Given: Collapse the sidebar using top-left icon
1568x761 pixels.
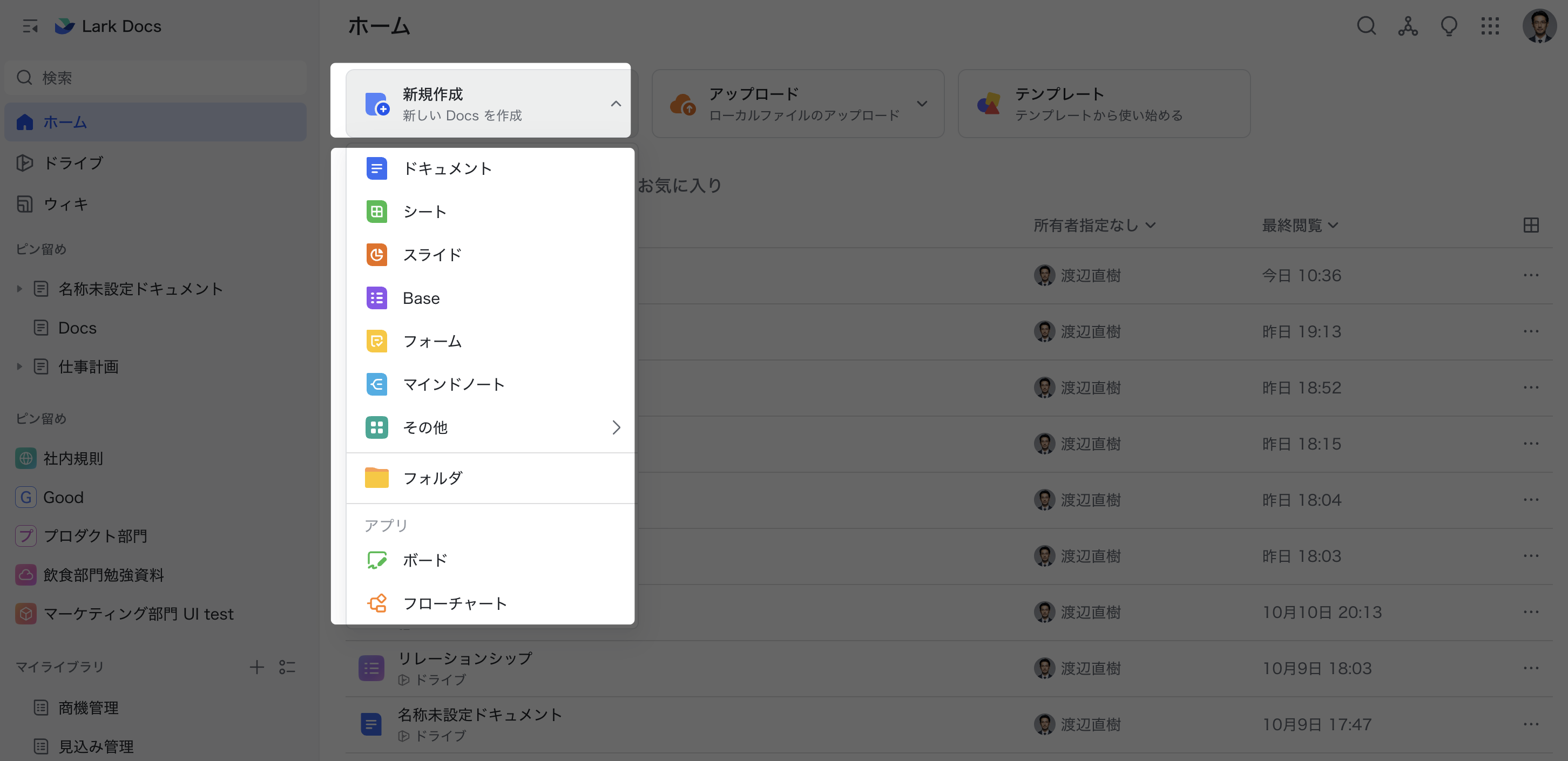Looking at the screenshot, I should pyautogui.click(x=30, y=26).
